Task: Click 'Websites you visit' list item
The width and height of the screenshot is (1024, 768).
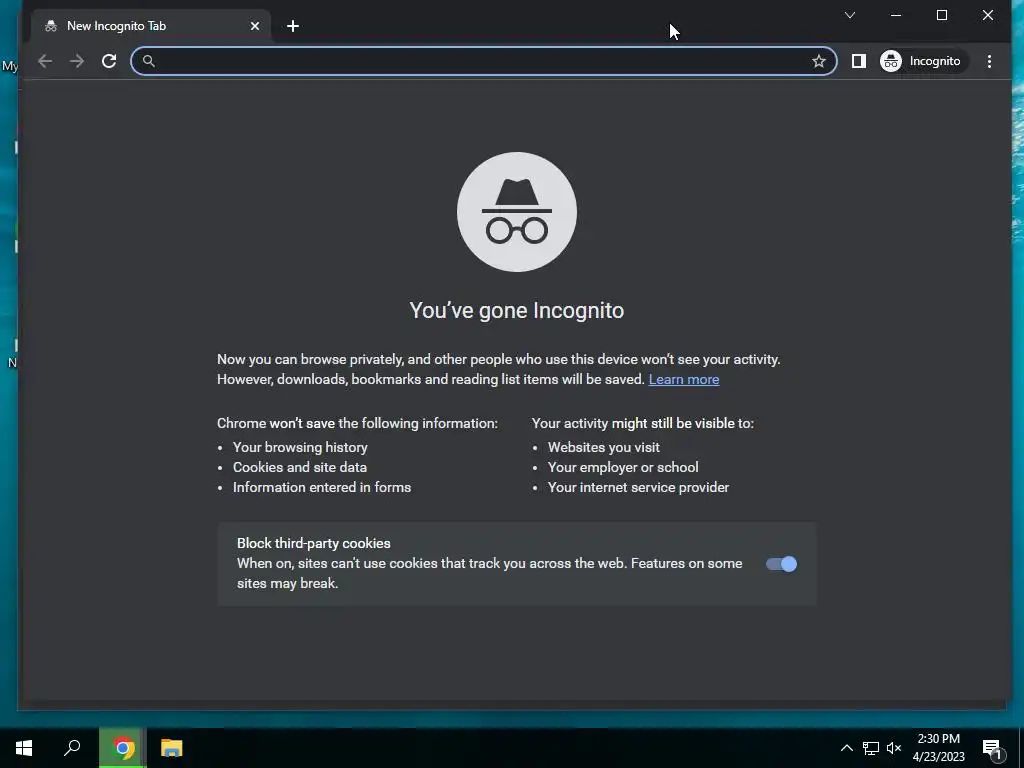Action: (603, 447)
